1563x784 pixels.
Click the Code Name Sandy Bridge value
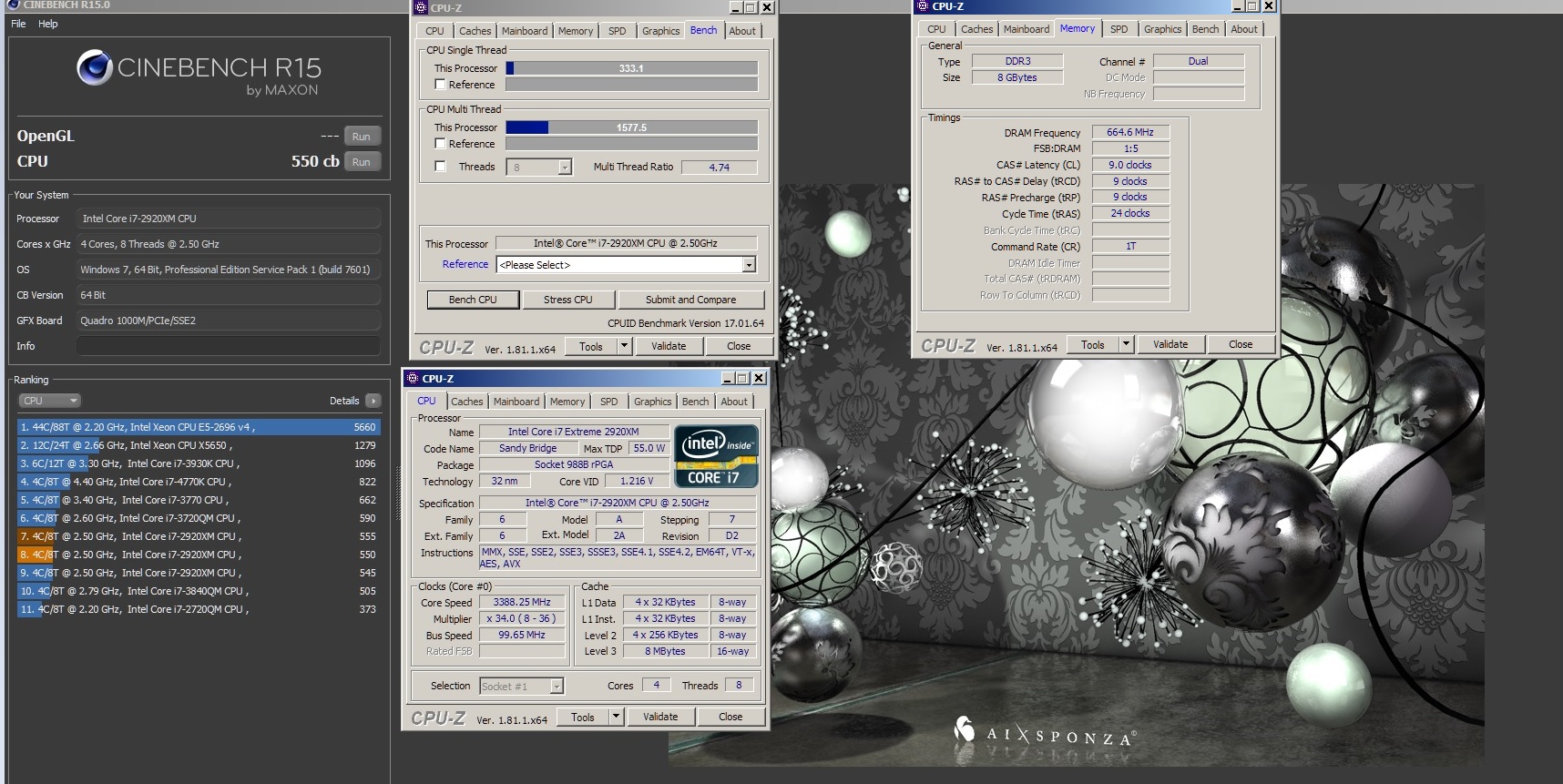(528, 448)
